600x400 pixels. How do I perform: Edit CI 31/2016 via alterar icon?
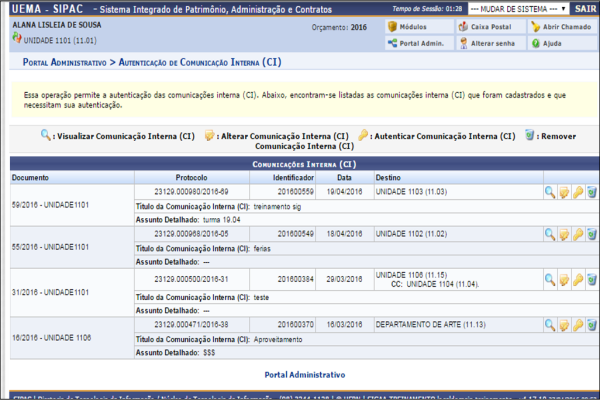point(564,280)
